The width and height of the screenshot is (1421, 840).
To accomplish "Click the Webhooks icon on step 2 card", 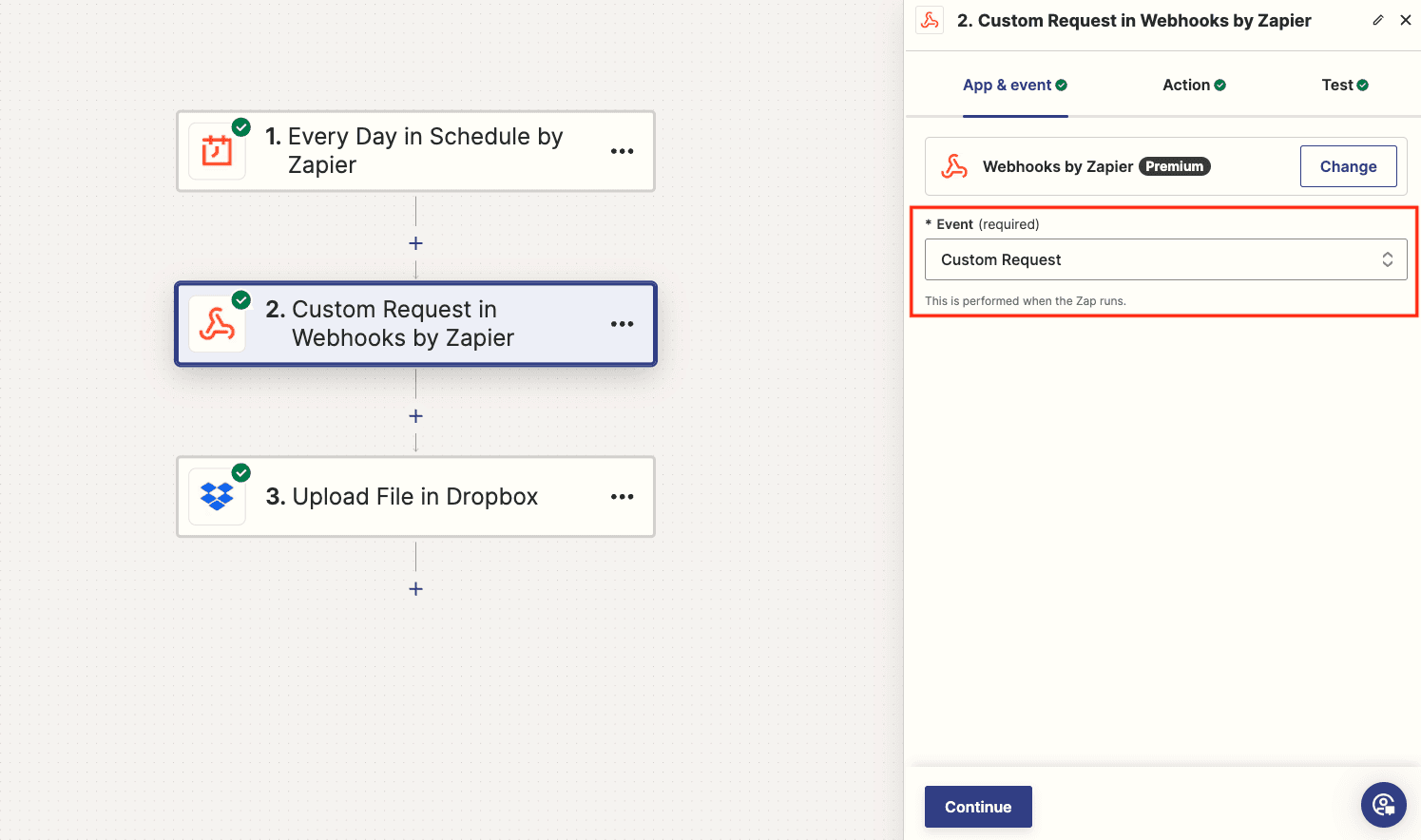I will [x=217, y=324].
